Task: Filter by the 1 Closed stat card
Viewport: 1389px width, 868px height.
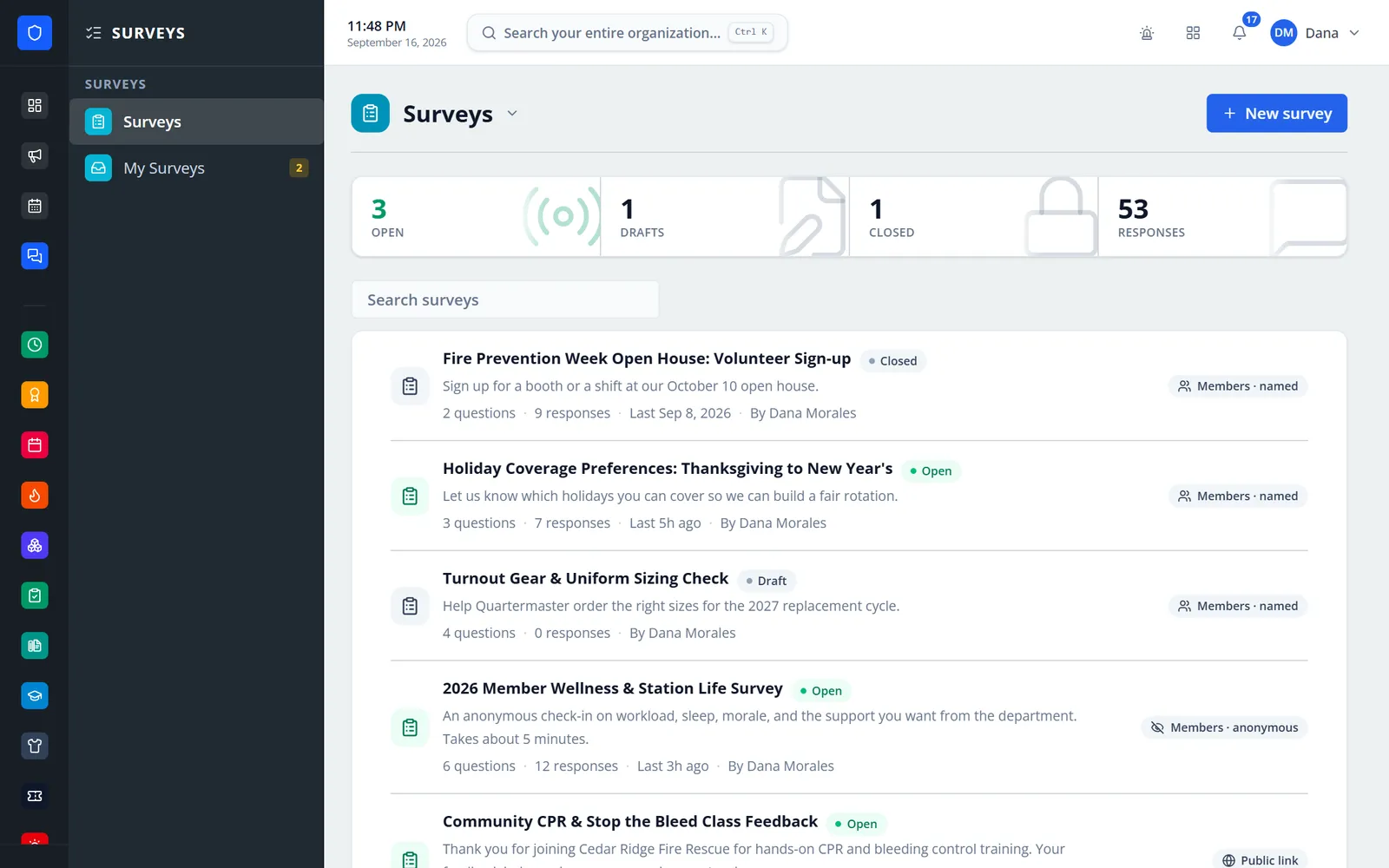Action: [x=973, y=217]
